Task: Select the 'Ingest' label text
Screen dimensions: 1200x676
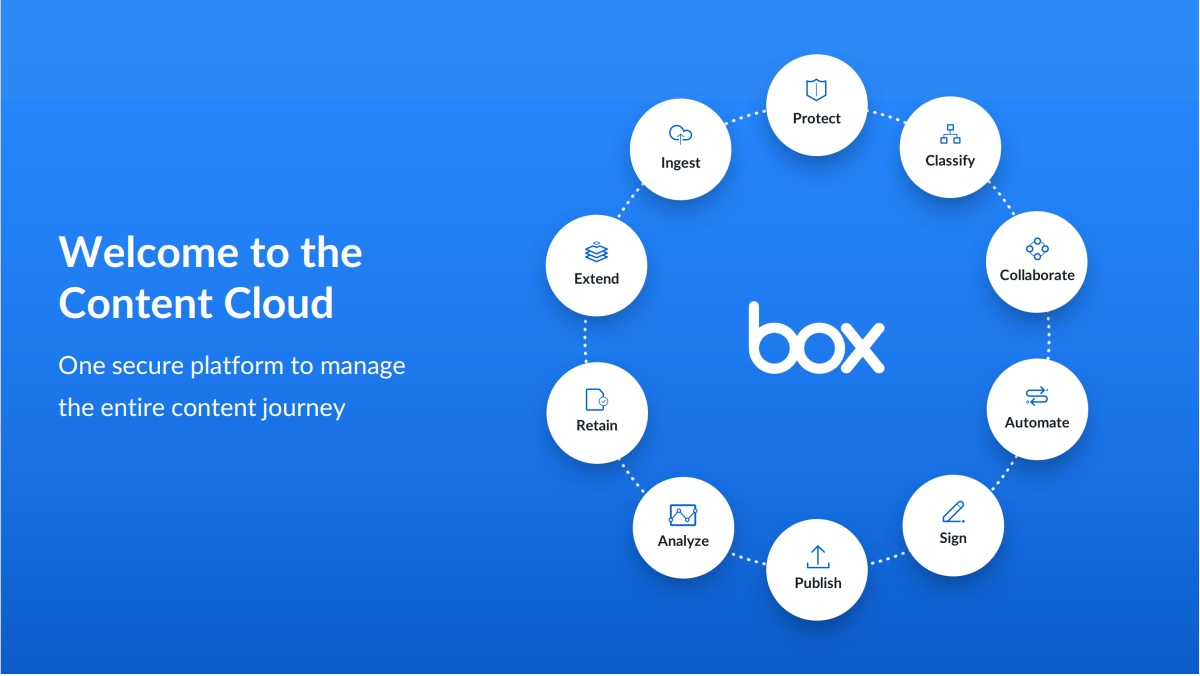Action: 680,163
